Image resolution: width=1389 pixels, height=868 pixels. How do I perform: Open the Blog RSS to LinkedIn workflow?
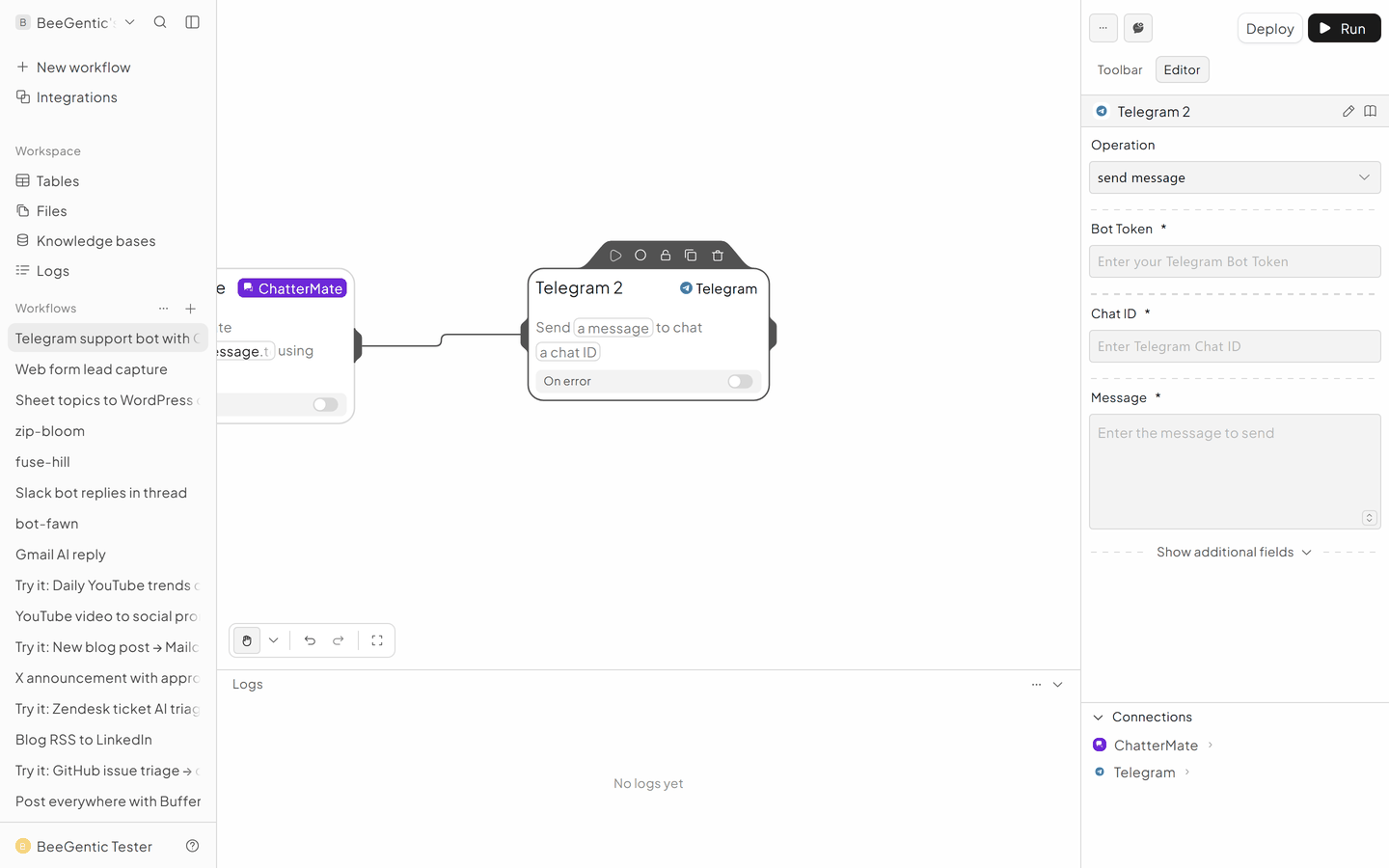(x=108, y=740)
